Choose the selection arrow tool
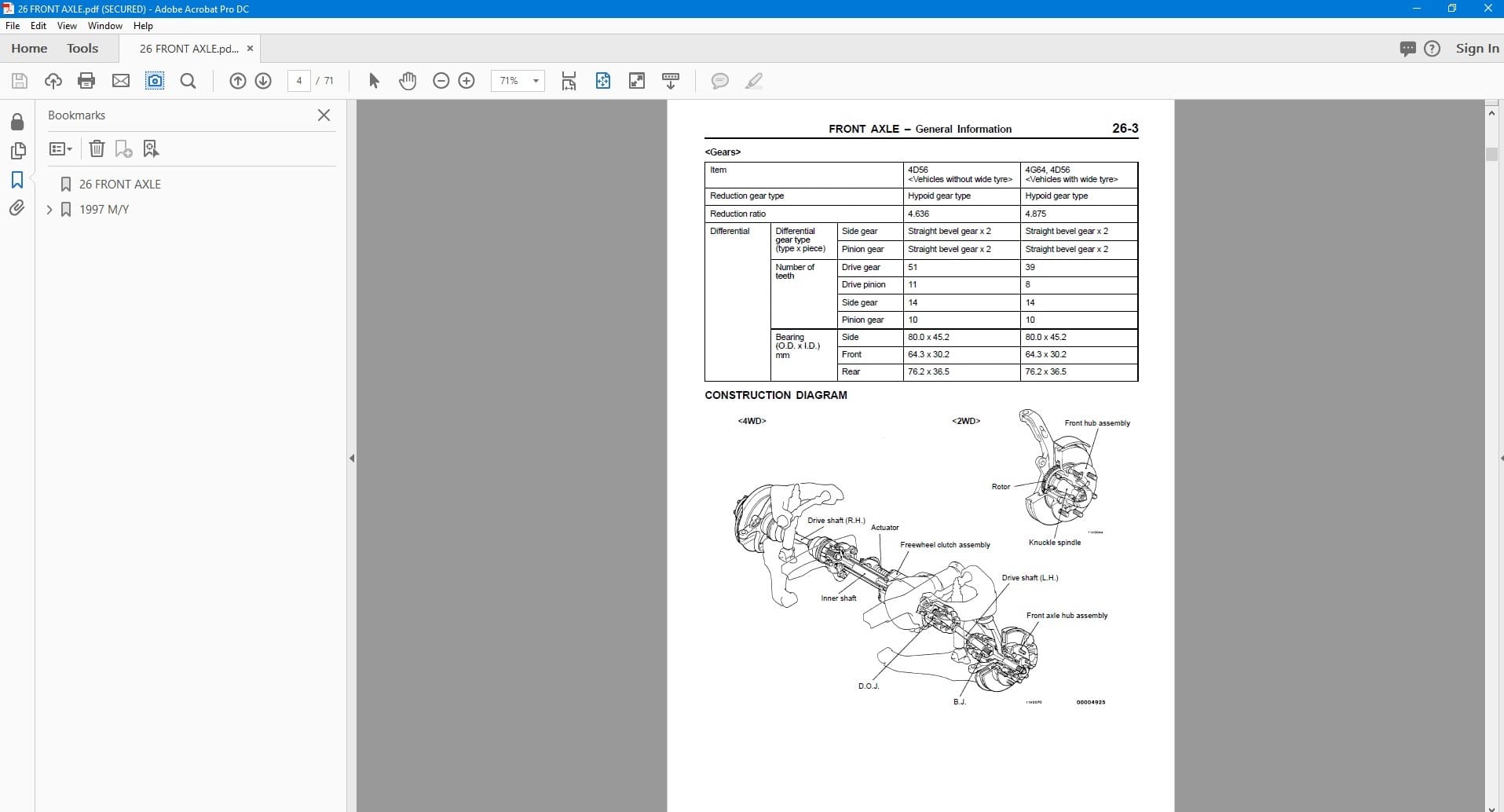Viewport: 1504px width, 812px height. pos(374,81)
